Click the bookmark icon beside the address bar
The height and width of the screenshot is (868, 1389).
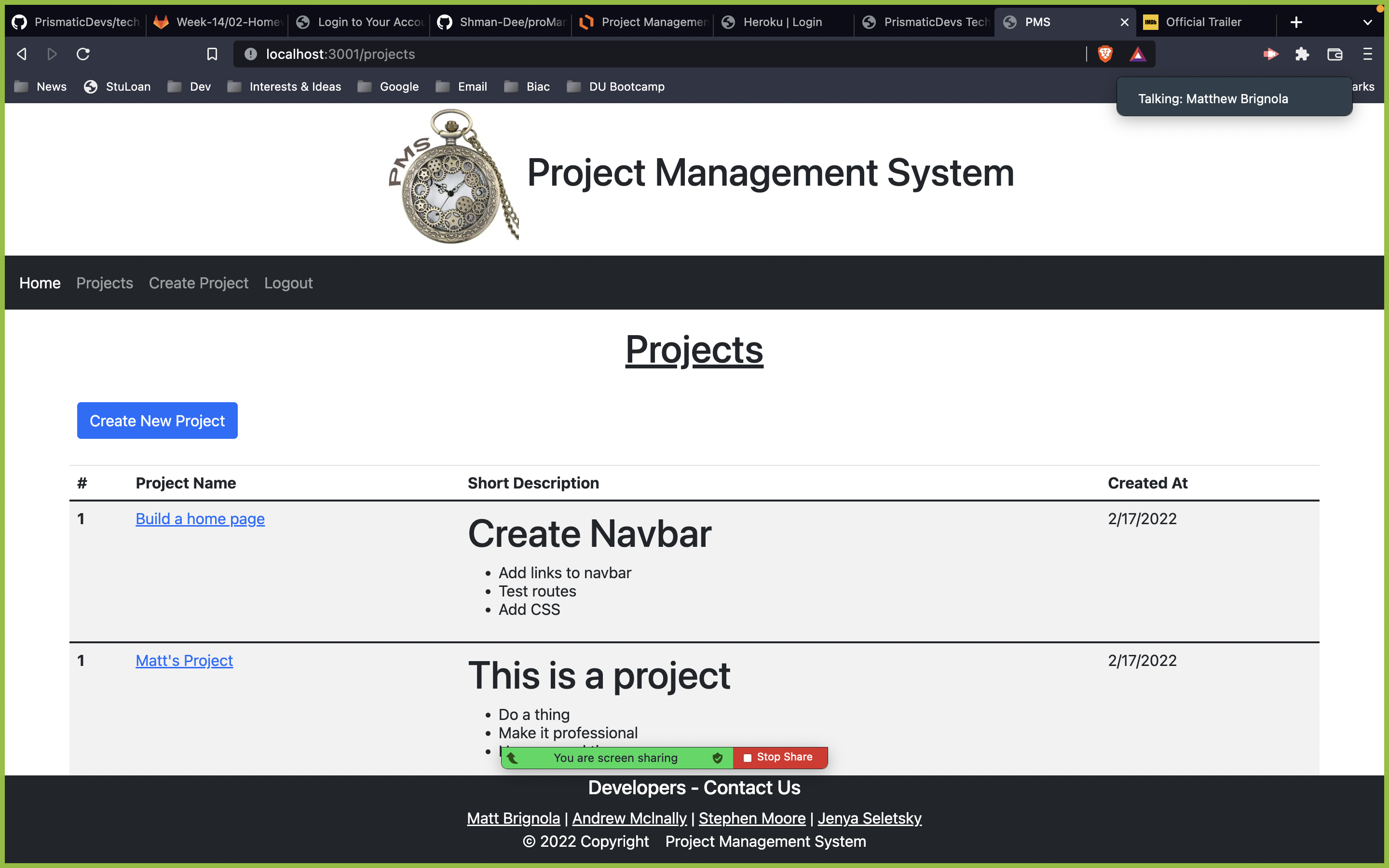(212, 54)
